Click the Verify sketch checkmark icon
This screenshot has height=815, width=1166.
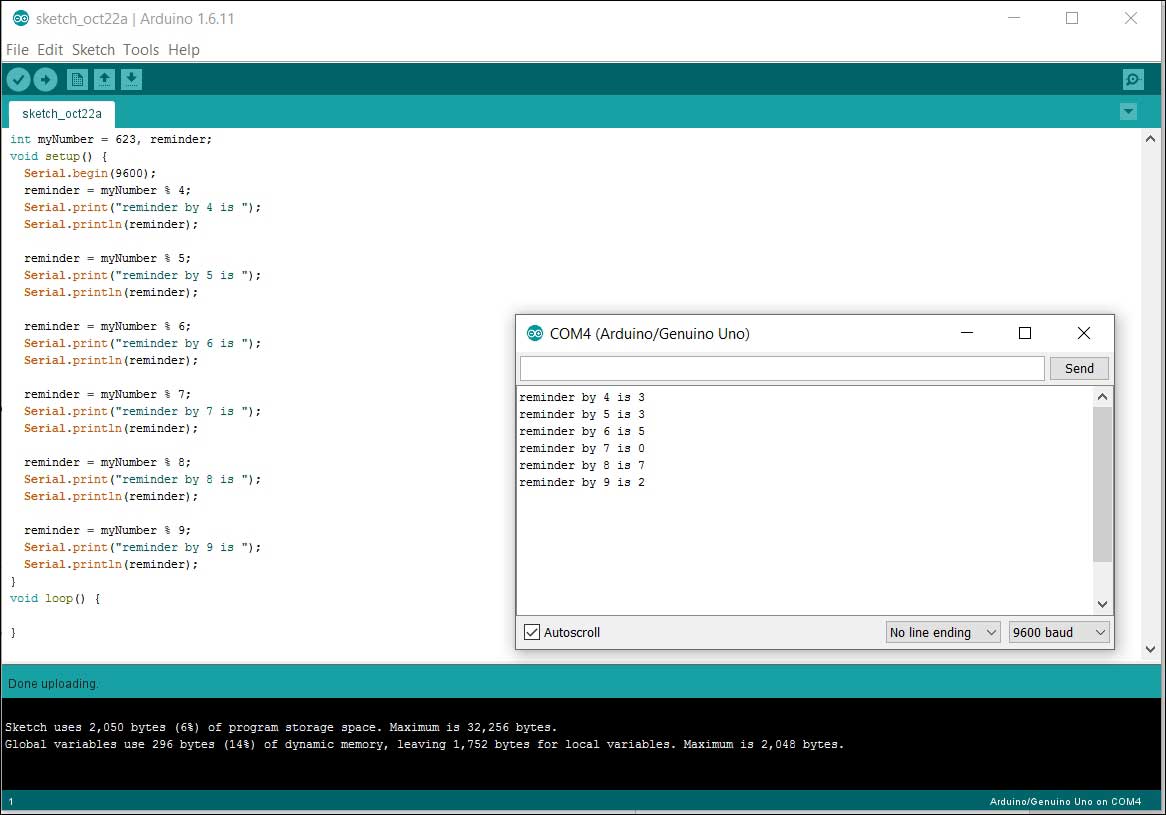click(x=18, y=79)
